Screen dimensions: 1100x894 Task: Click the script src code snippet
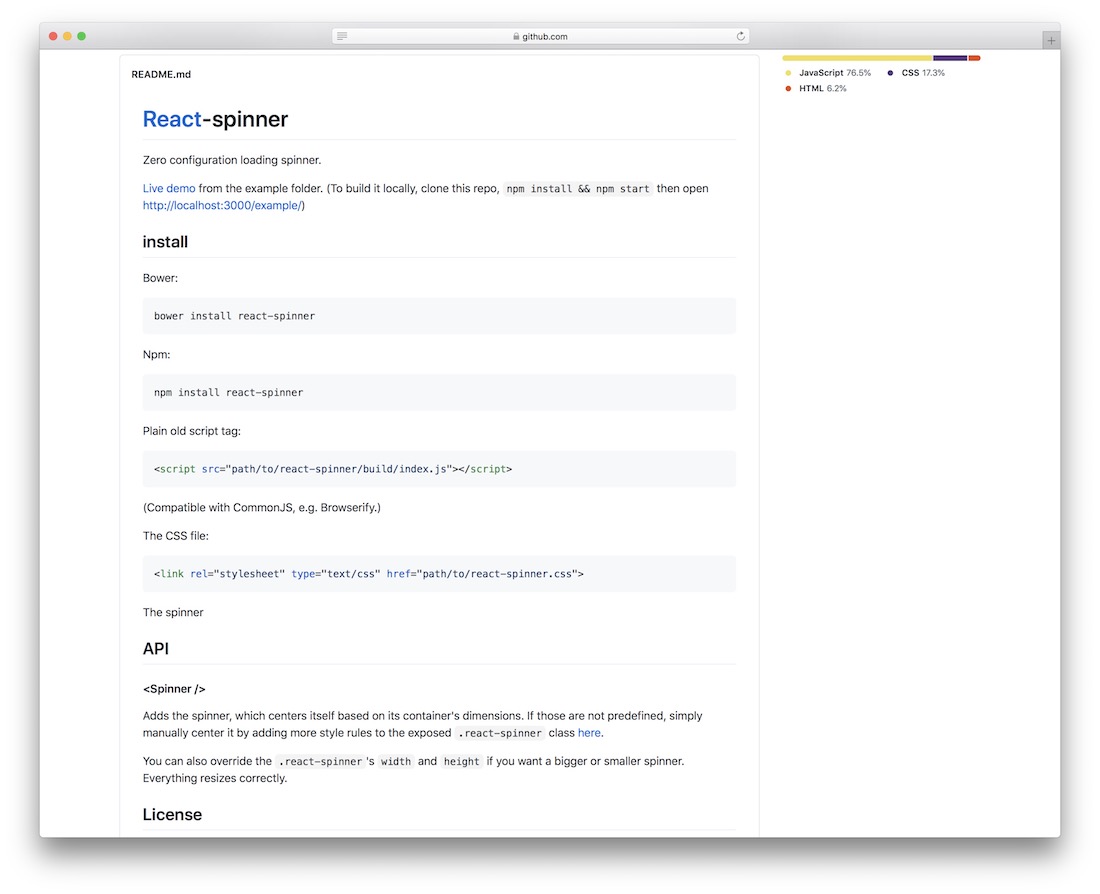click(439, 469)
